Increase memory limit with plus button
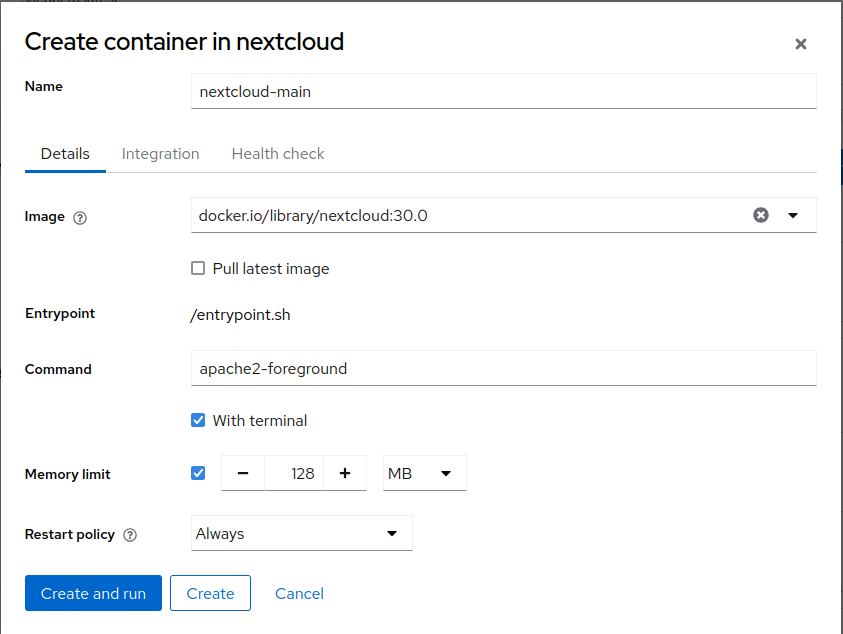This screenshot has width=843, height=634. coord(345,473)
